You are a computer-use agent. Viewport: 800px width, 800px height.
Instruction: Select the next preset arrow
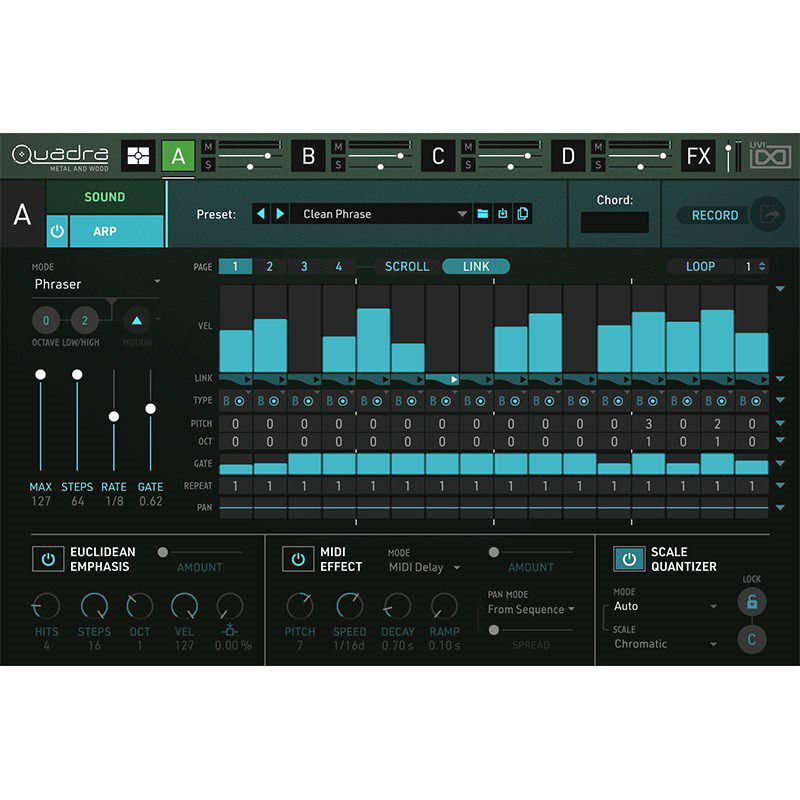pyautogui.click(x=280, y=214)
